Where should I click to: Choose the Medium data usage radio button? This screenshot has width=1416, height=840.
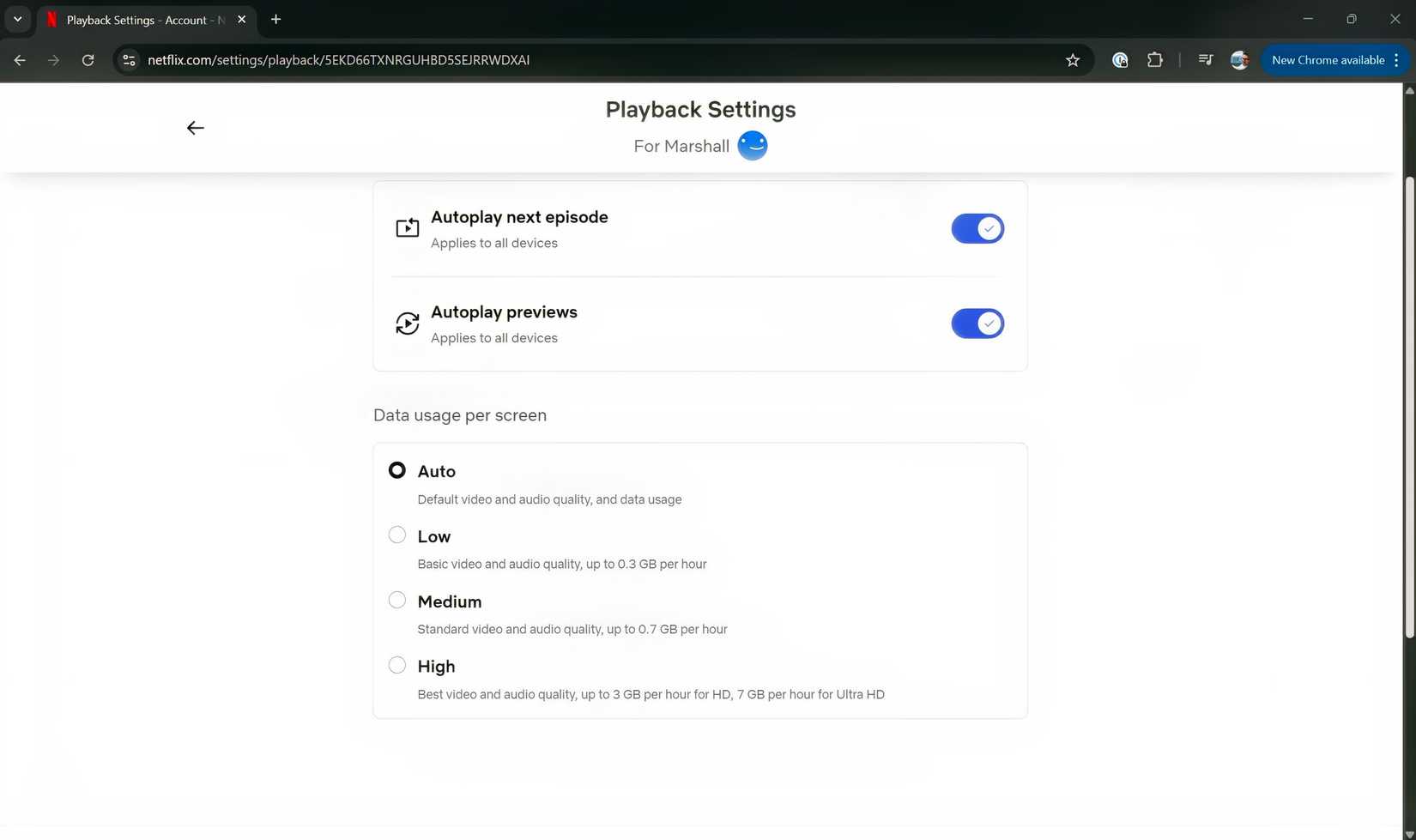(x=397, y=601)
